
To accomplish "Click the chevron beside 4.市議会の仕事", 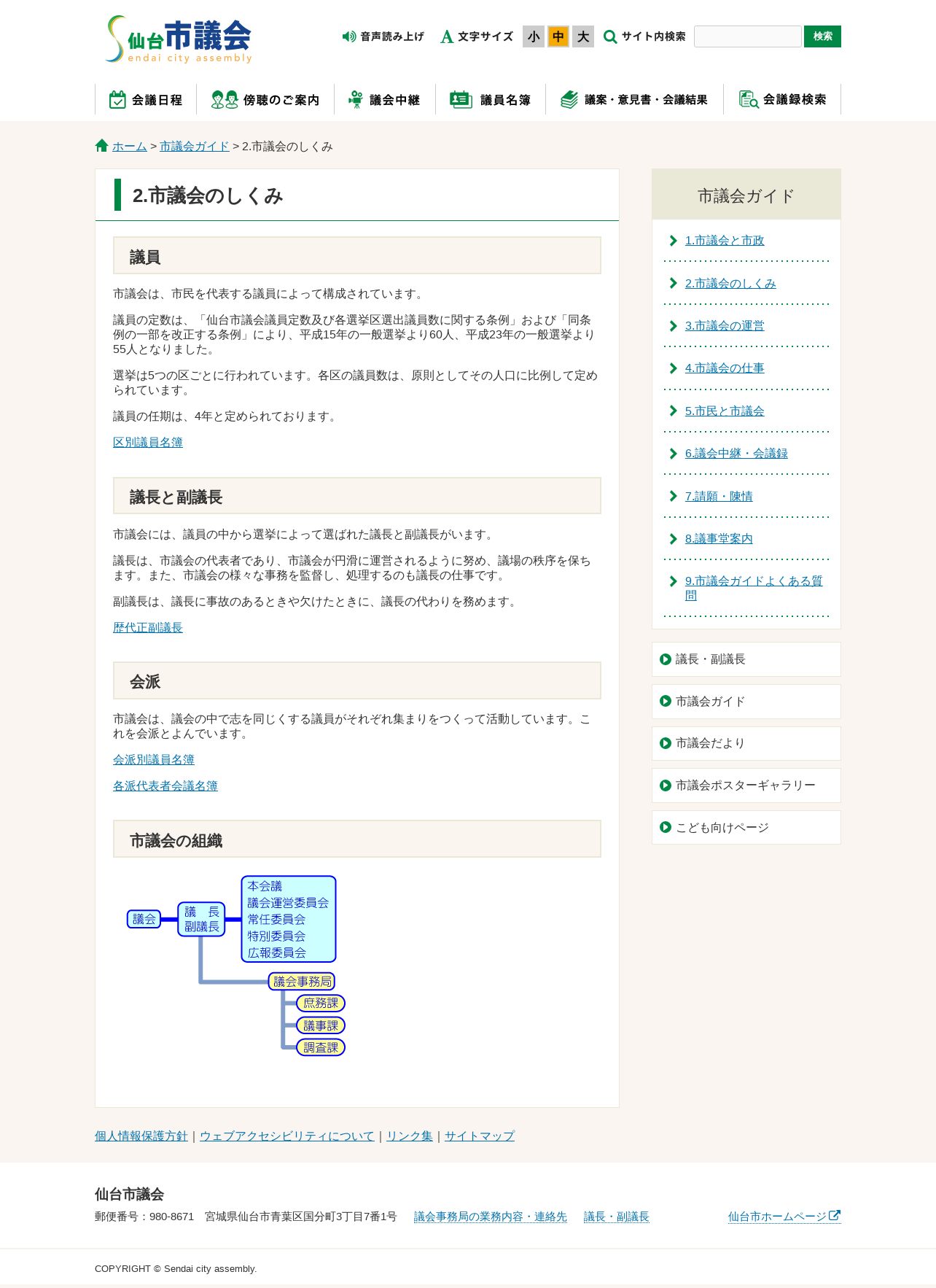I will pyautogui.click(x=674, y=368).
